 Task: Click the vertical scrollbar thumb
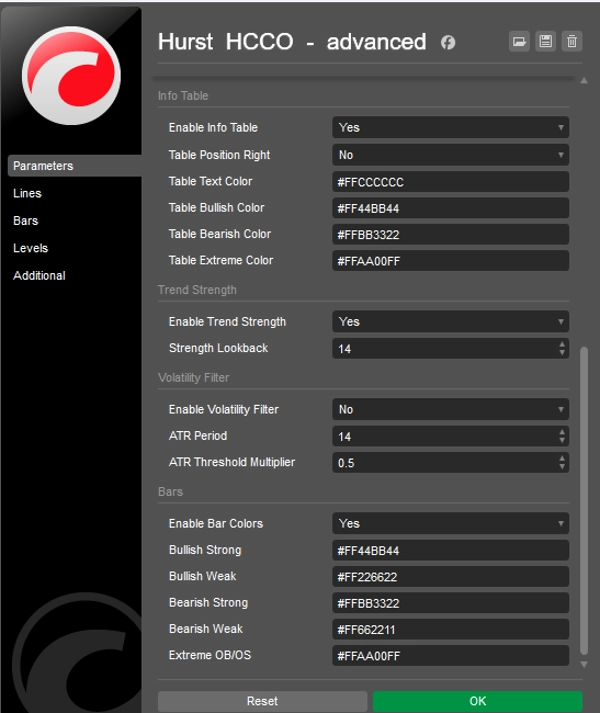pos(584,501)
